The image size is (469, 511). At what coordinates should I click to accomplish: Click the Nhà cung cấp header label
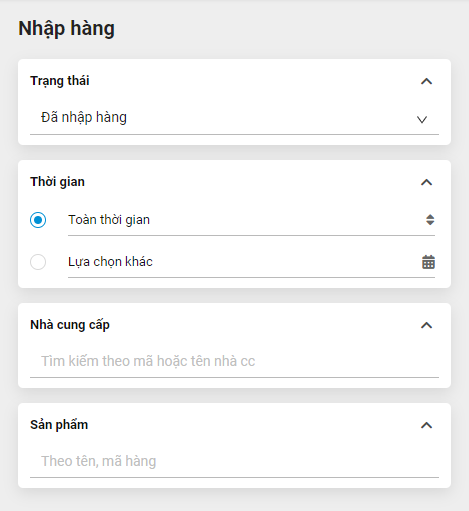point(70,325)
